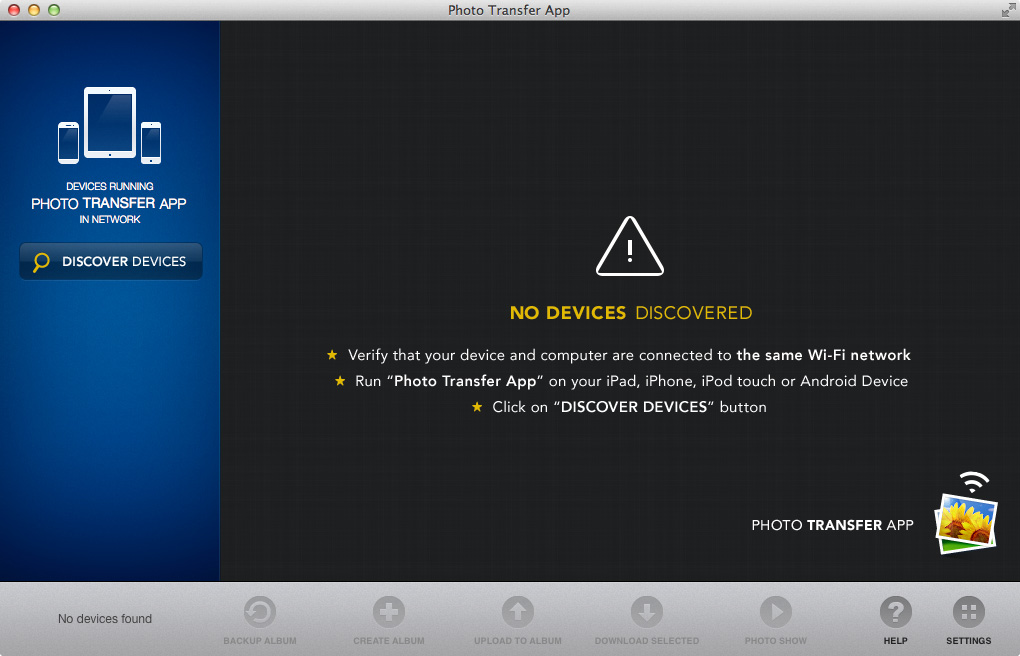Click the same Wi-Fi network instruction line
The height and width of the screenshot is (656, 1020).
(618, 355)
